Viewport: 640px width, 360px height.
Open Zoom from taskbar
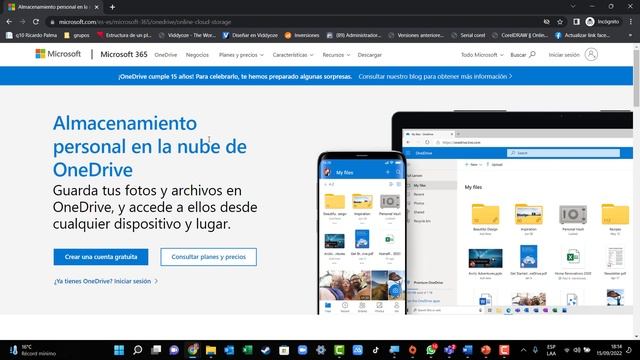click(x=302, y=350)
